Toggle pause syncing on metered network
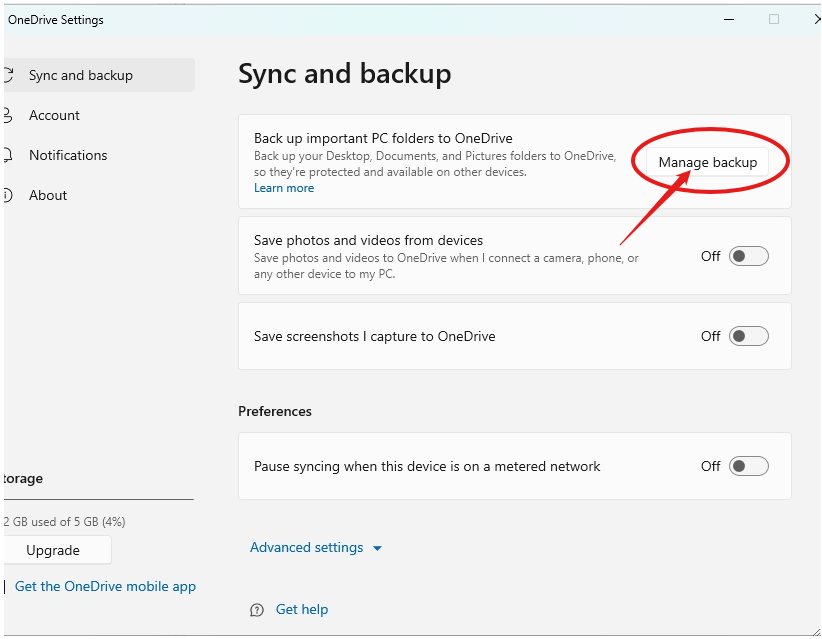The height and width of the screenshot is (639, 822). coord(748,466)
